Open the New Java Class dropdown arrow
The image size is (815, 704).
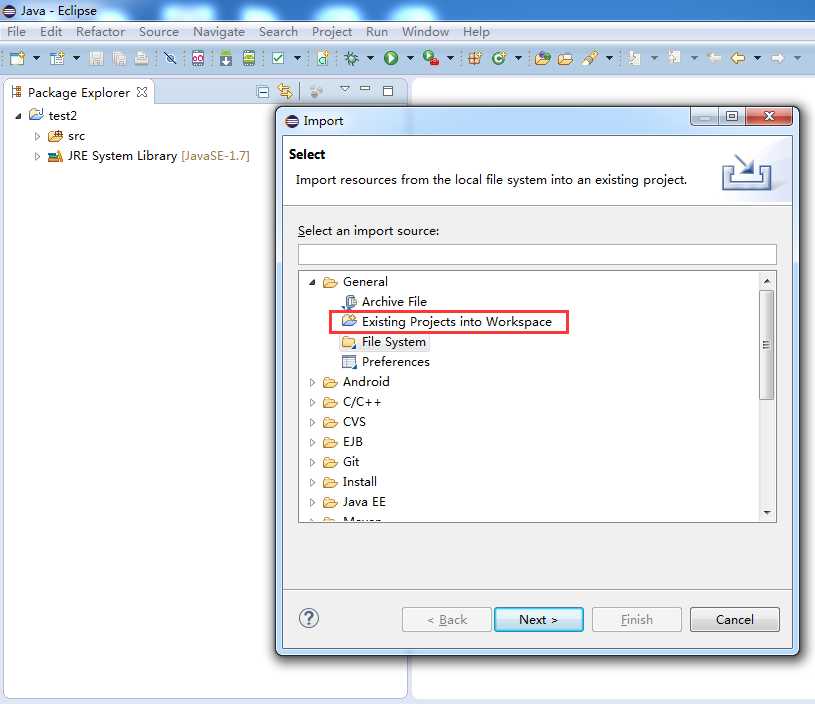[x=518, y=58]
